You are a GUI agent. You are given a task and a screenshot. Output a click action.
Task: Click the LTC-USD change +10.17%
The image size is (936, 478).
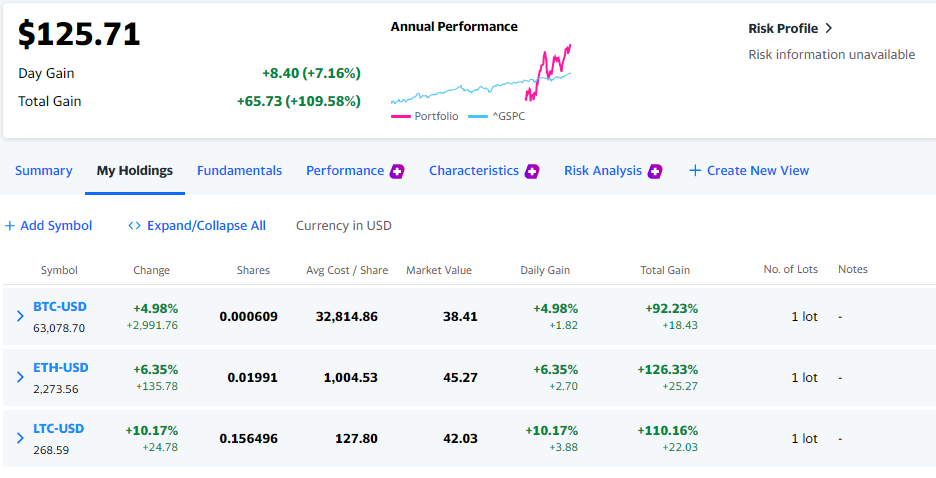pos(152,430)
